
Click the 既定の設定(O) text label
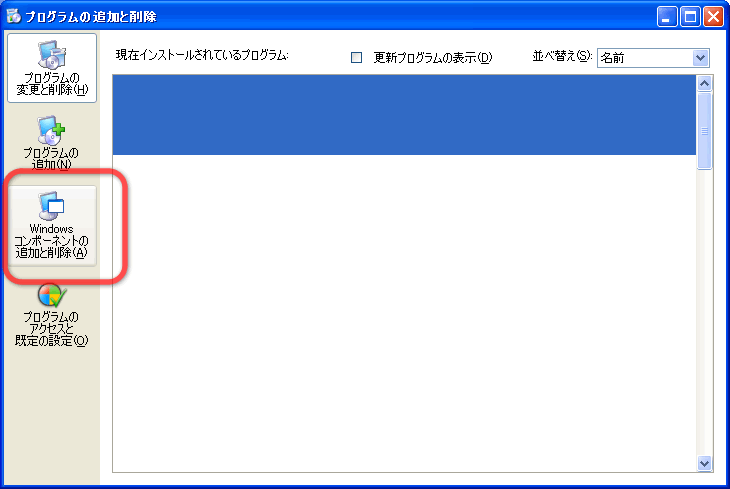51,340
